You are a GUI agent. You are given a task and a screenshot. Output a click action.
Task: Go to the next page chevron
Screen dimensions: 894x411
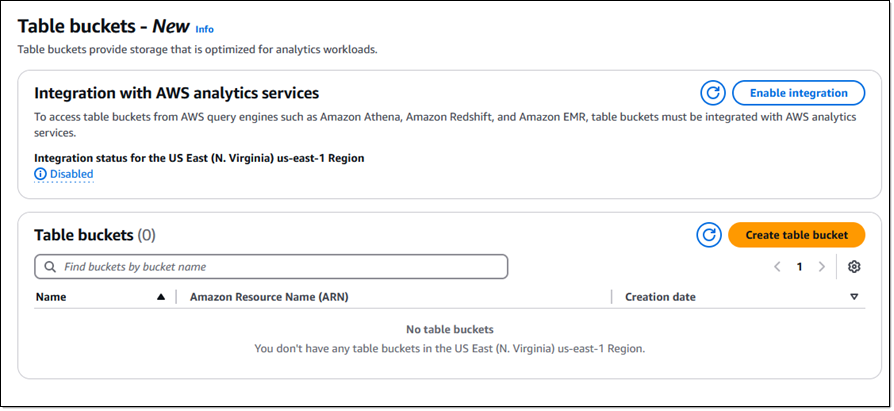click(822, 267)
